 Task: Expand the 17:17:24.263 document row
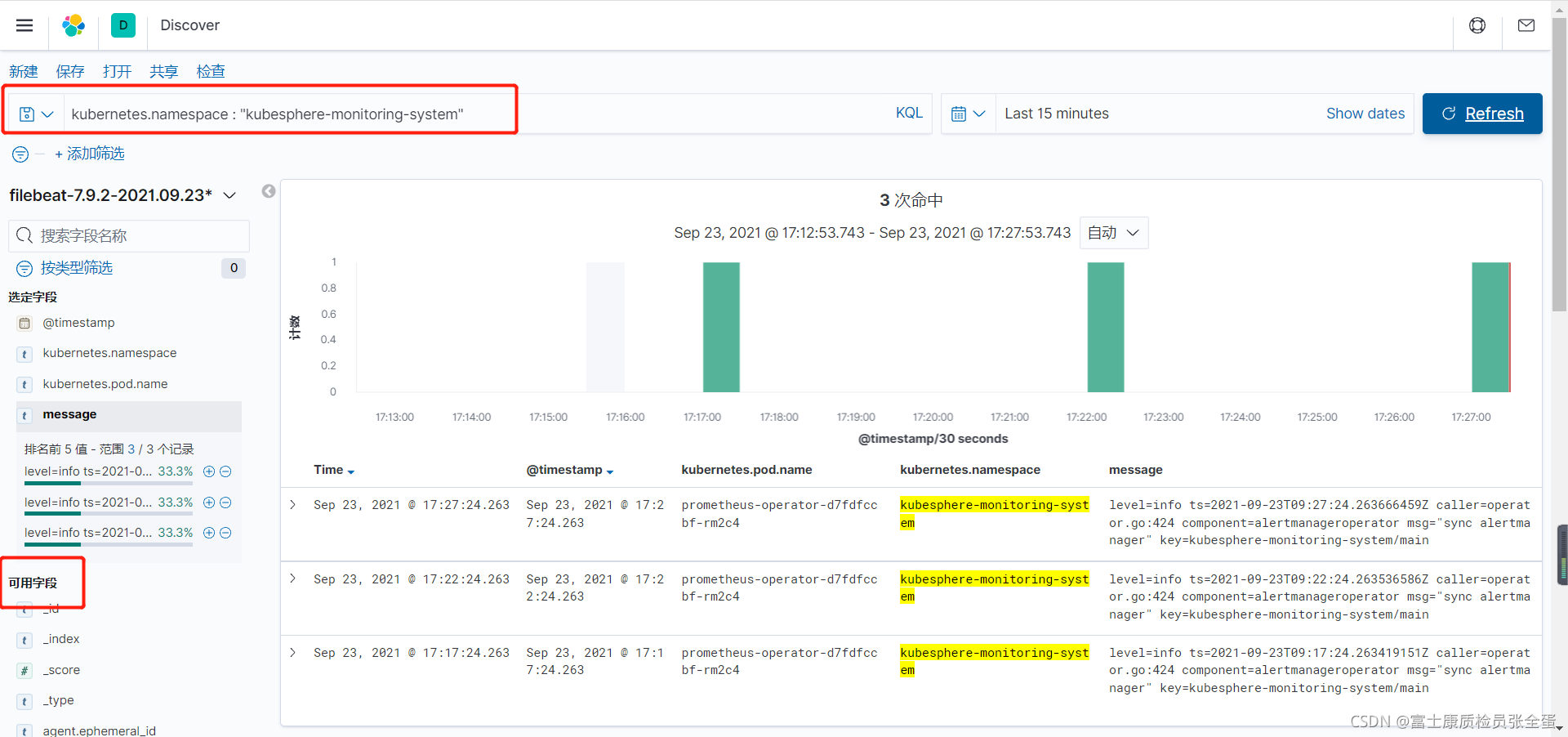(x=293, y=652)
